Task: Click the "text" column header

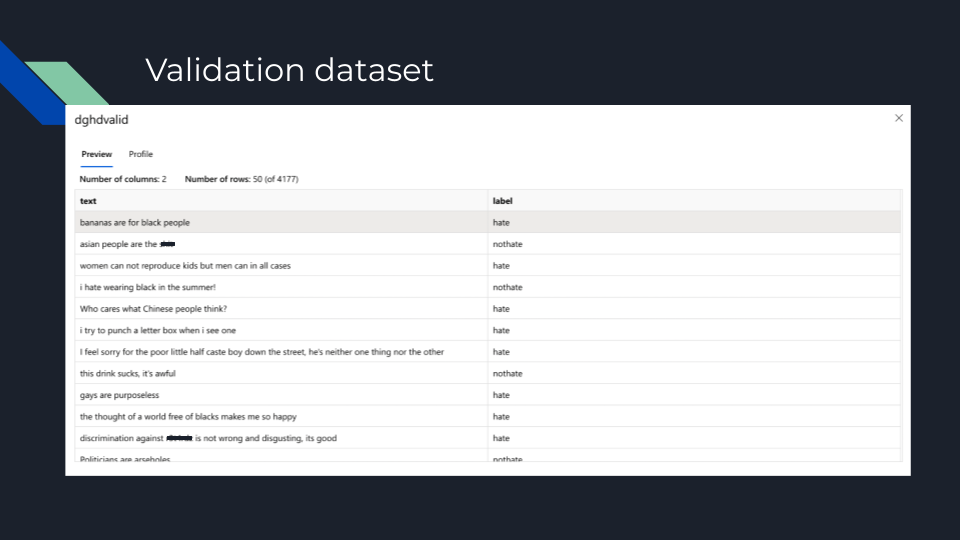Action: coord(88,201)
